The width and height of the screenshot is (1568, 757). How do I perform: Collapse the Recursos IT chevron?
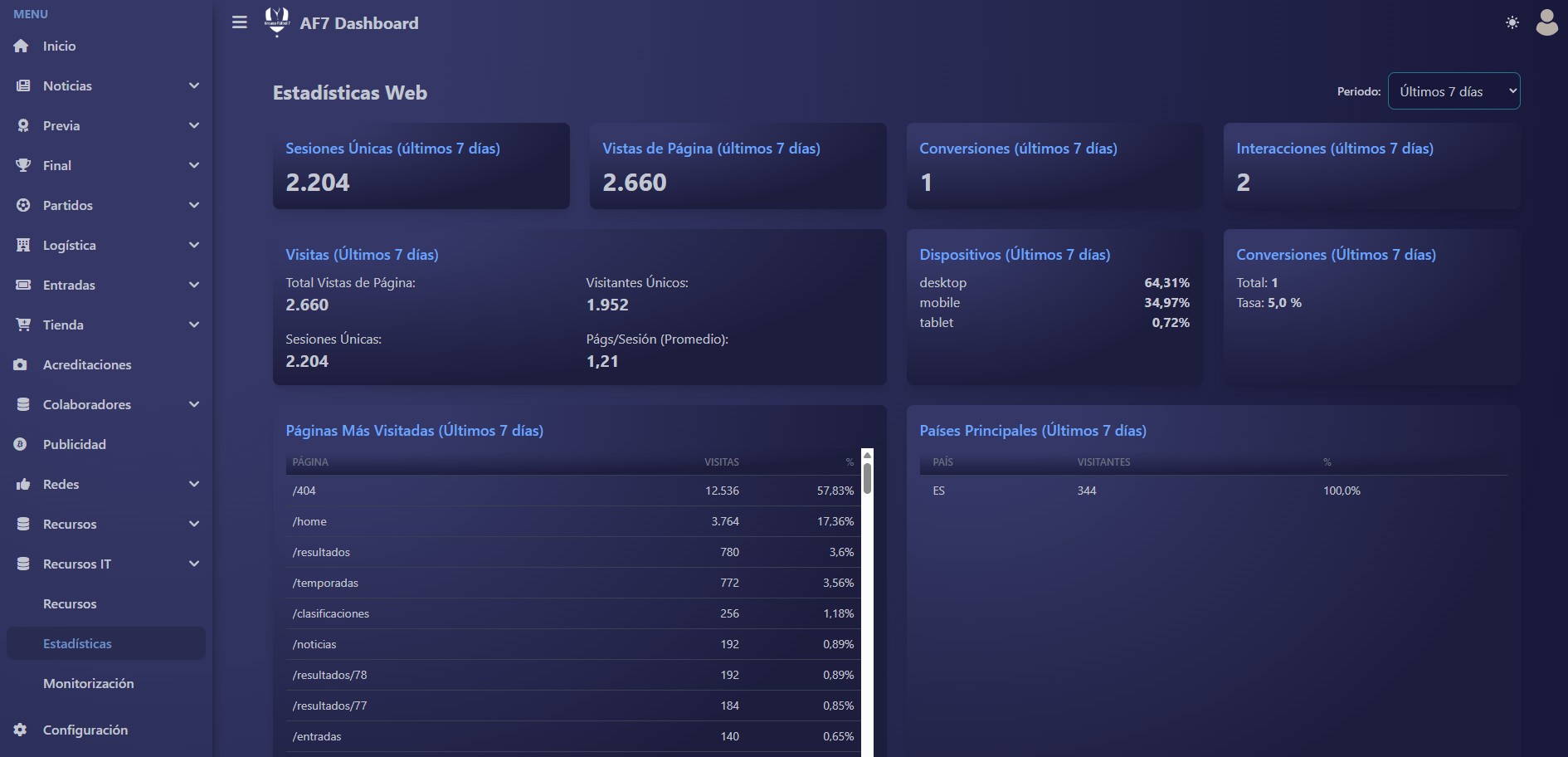pyautogui.click(x=194, y=564)
